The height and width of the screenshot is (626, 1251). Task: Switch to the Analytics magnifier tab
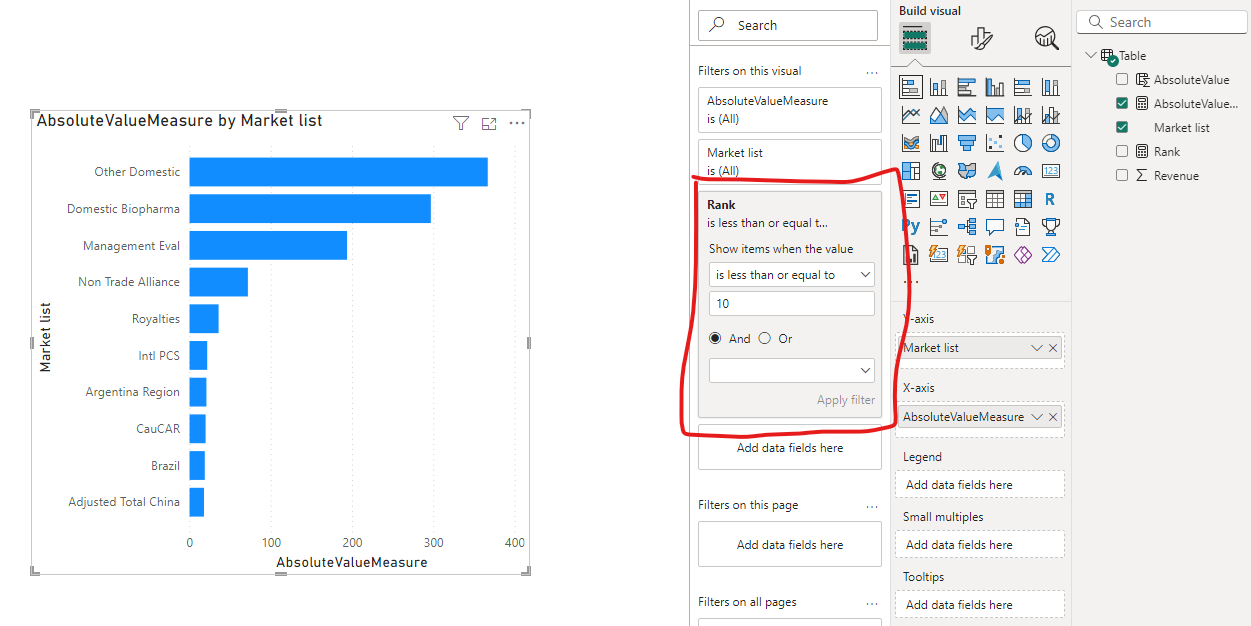coord(1046,39)
